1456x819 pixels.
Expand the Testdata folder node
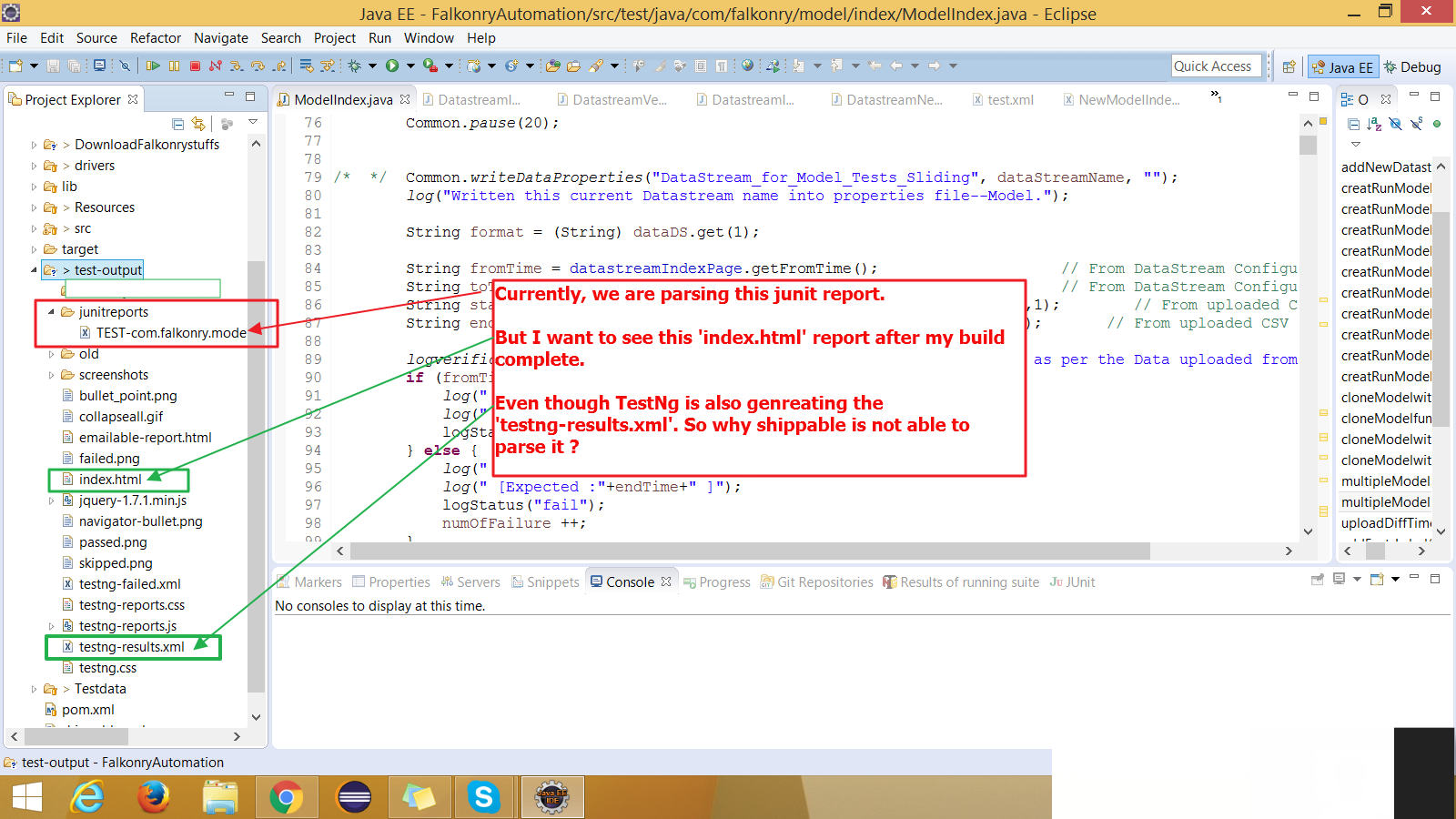click(x=35, y=689)
